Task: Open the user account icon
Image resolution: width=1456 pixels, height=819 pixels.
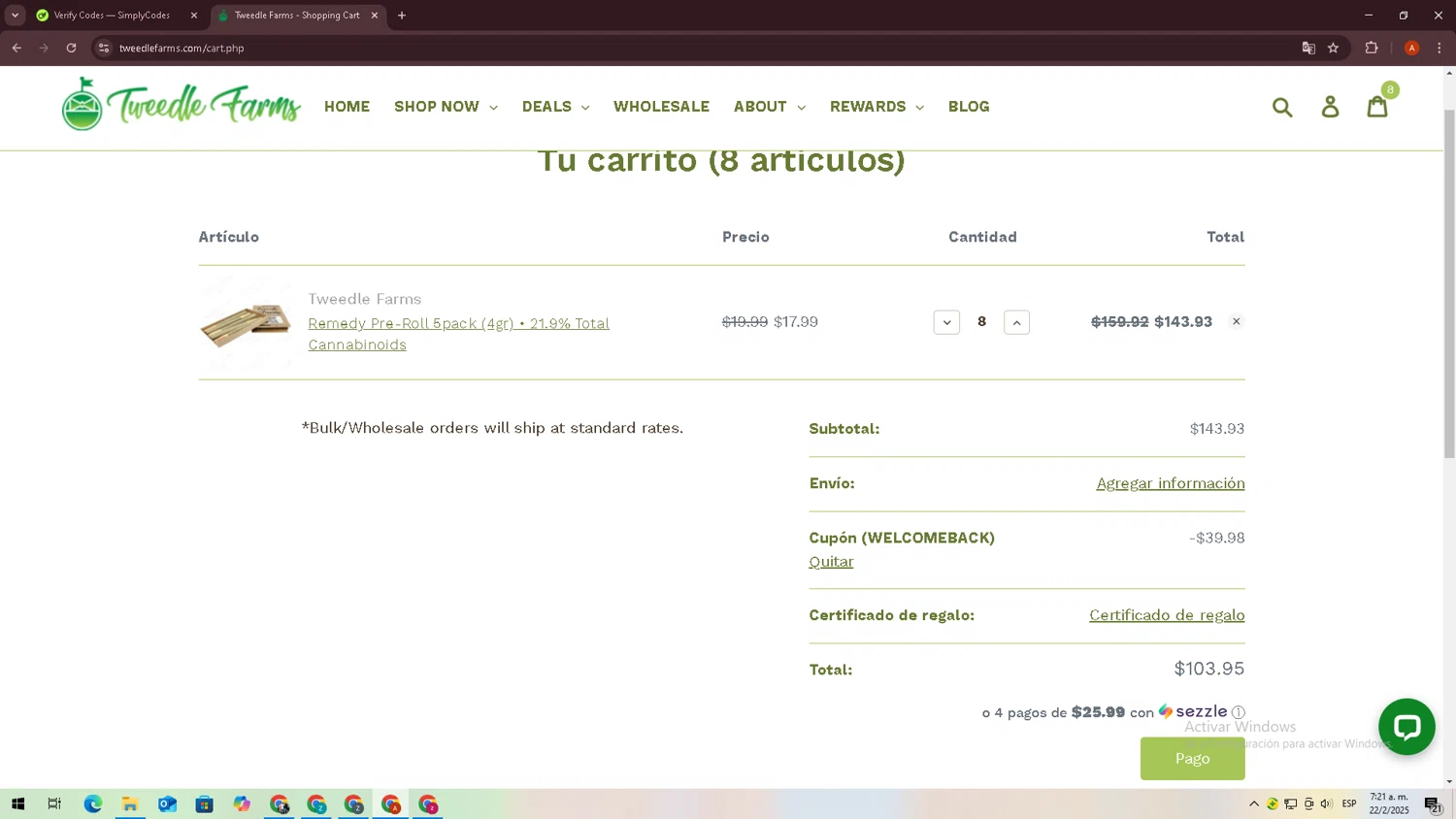Action: [x=1330, y=107]
